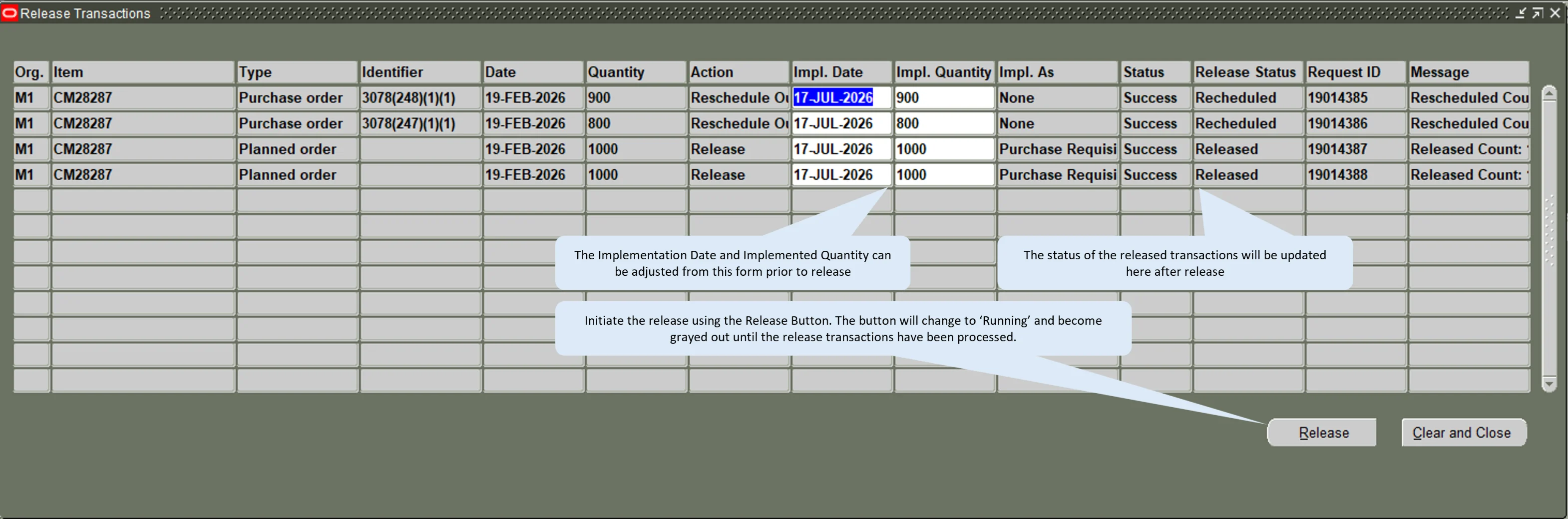Click the scroll up arrow of the table

tap(1549, 93)
